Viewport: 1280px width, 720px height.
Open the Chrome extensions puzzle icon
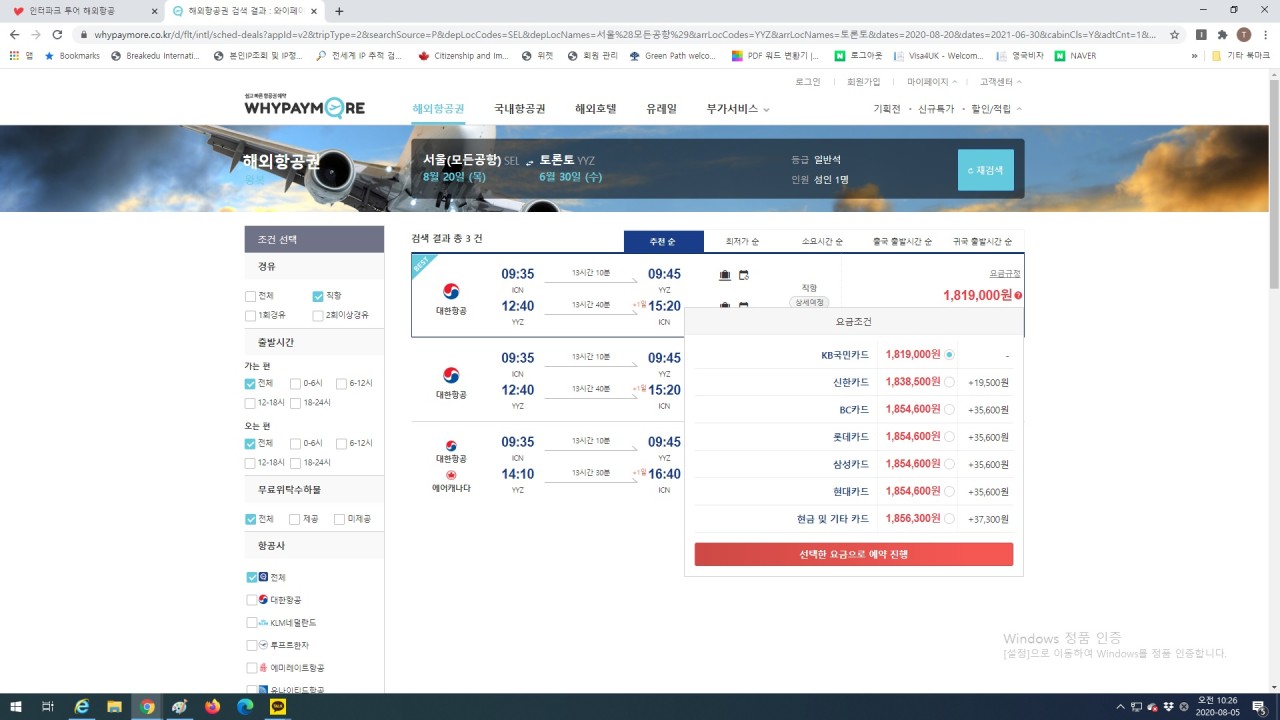tap(1222, 34)
